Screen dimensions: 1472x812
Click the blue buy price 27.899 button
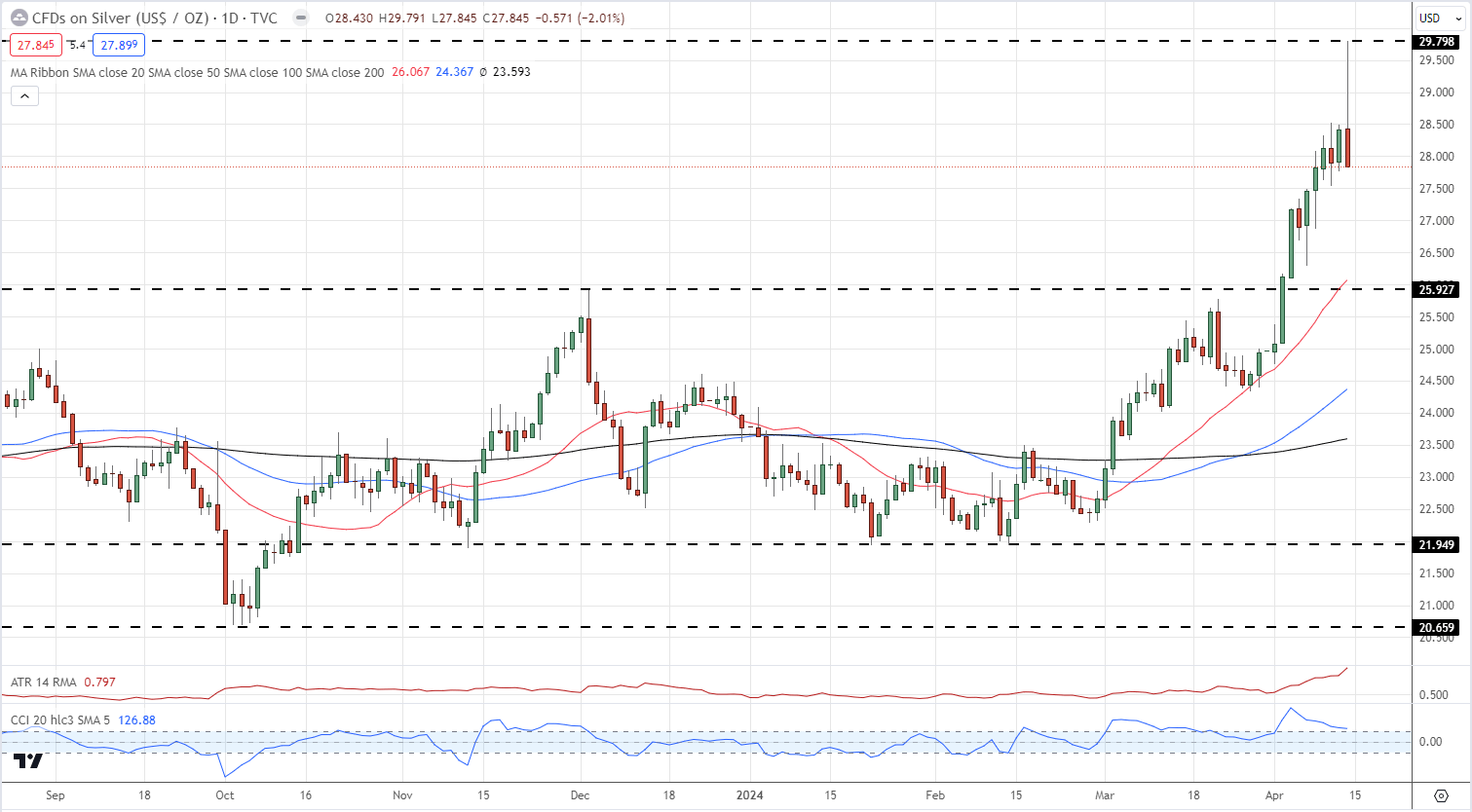119,45
